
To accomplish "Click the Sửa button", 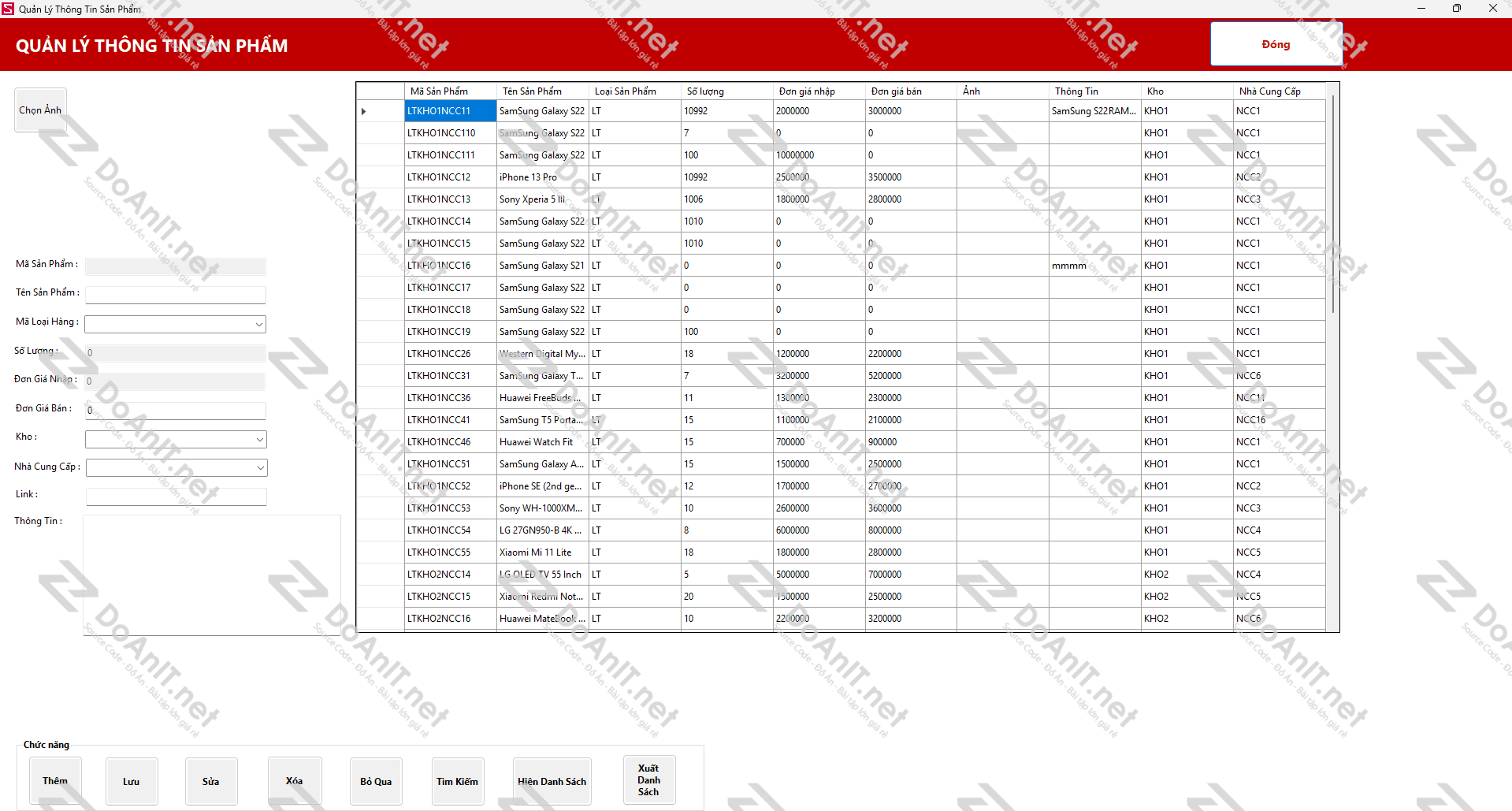I will point(211,781).
